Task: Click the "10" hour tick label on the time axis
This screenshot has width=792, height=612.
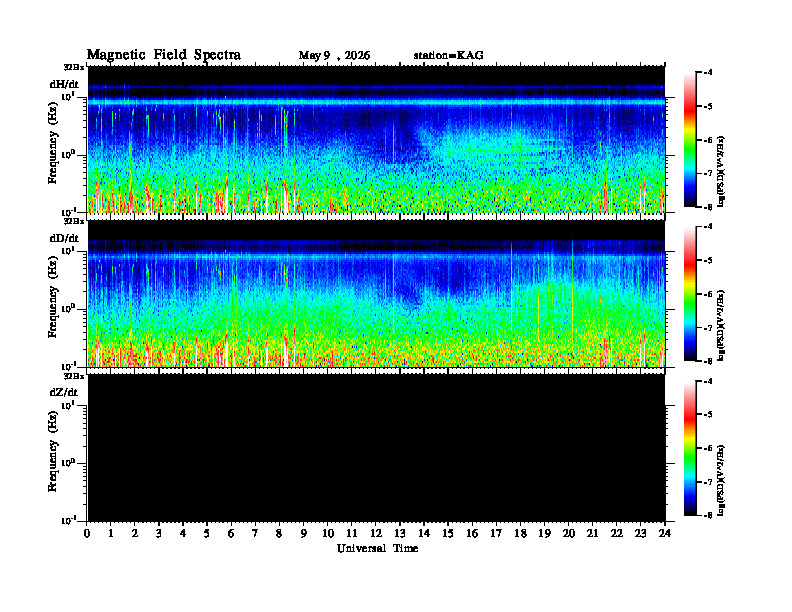Action: (x=328, y=534)
